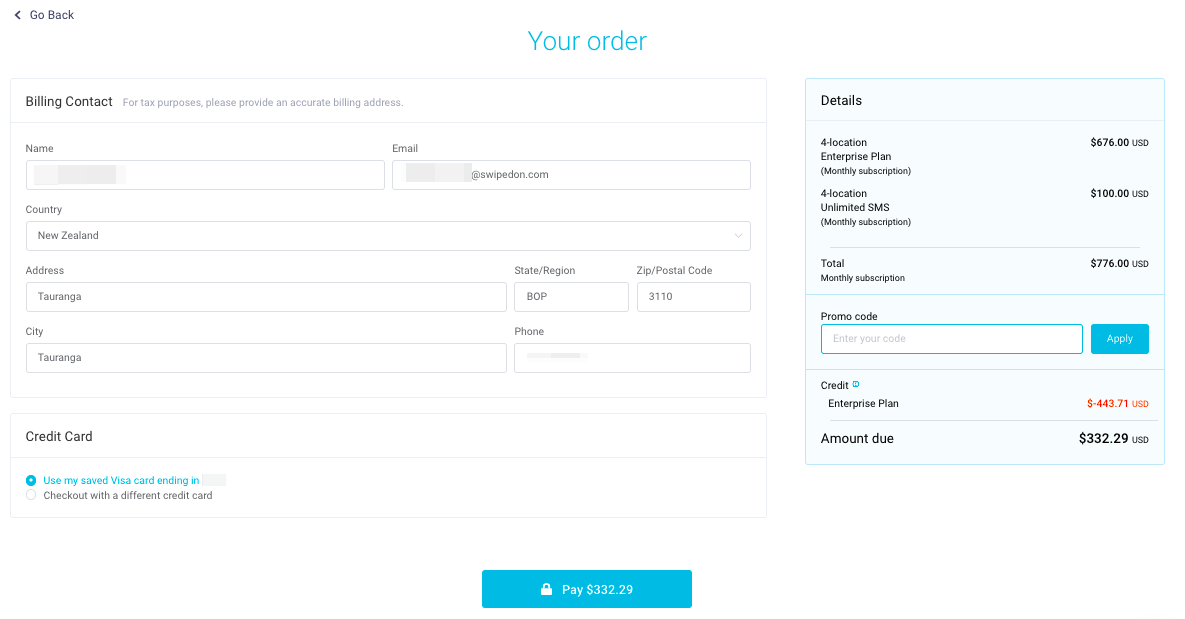Screen dimensions: 1185x619
Task: Select saved Visa card radio option
Action: (x=31, y=480)
